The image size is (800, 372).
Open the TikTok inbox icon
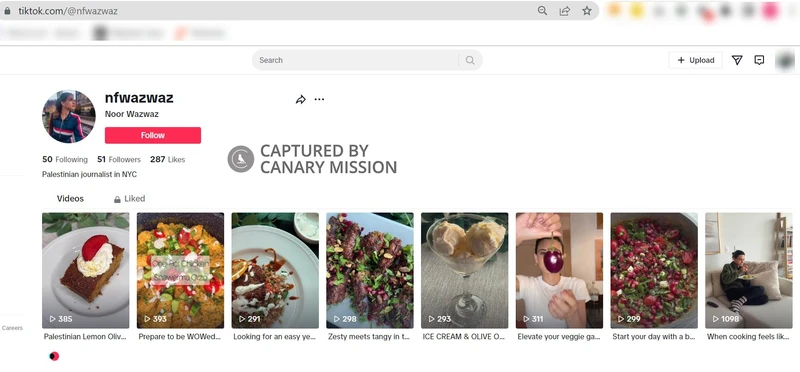759,60
